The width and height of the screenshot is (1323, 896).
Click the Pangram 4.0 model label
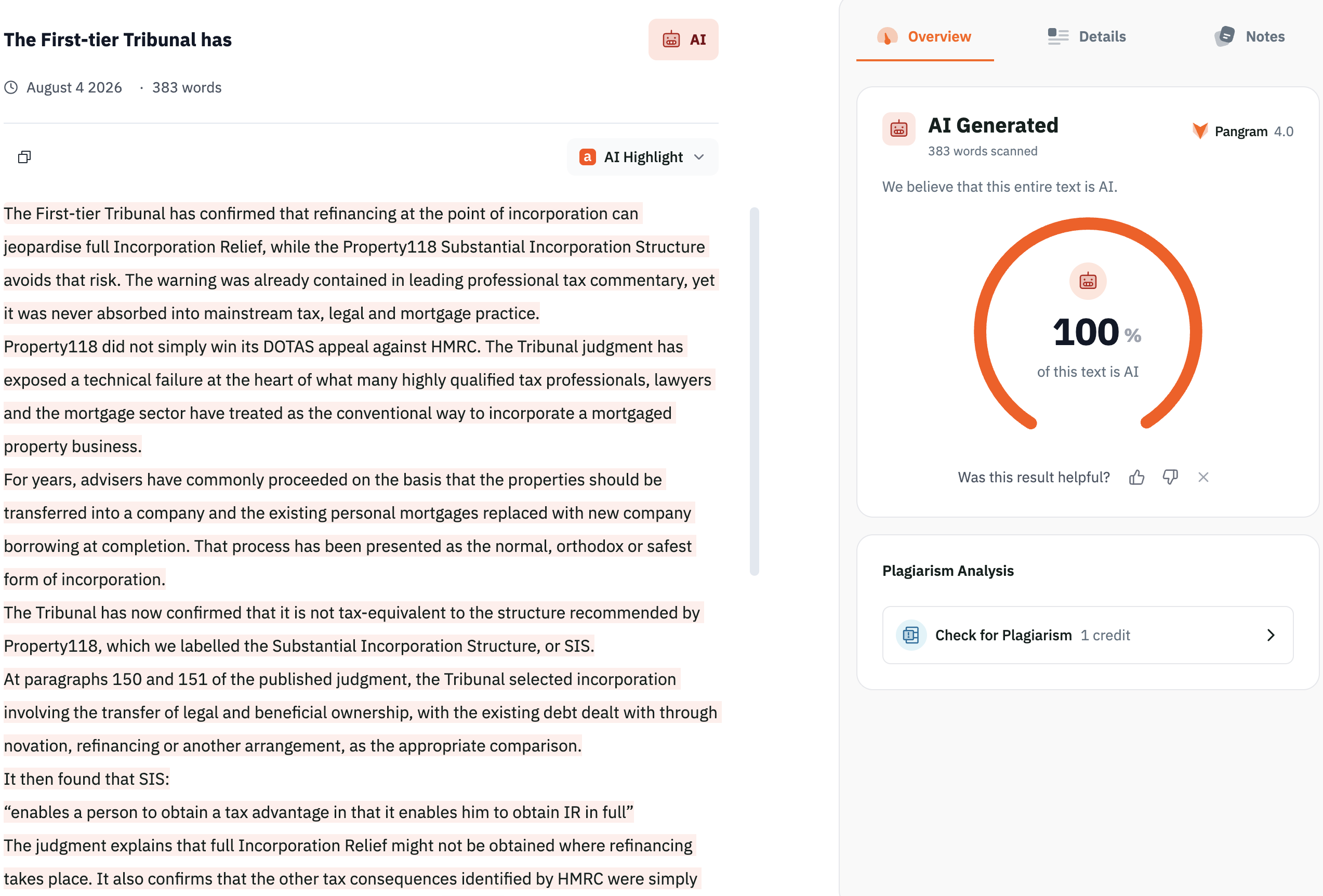coord(1243,131)
